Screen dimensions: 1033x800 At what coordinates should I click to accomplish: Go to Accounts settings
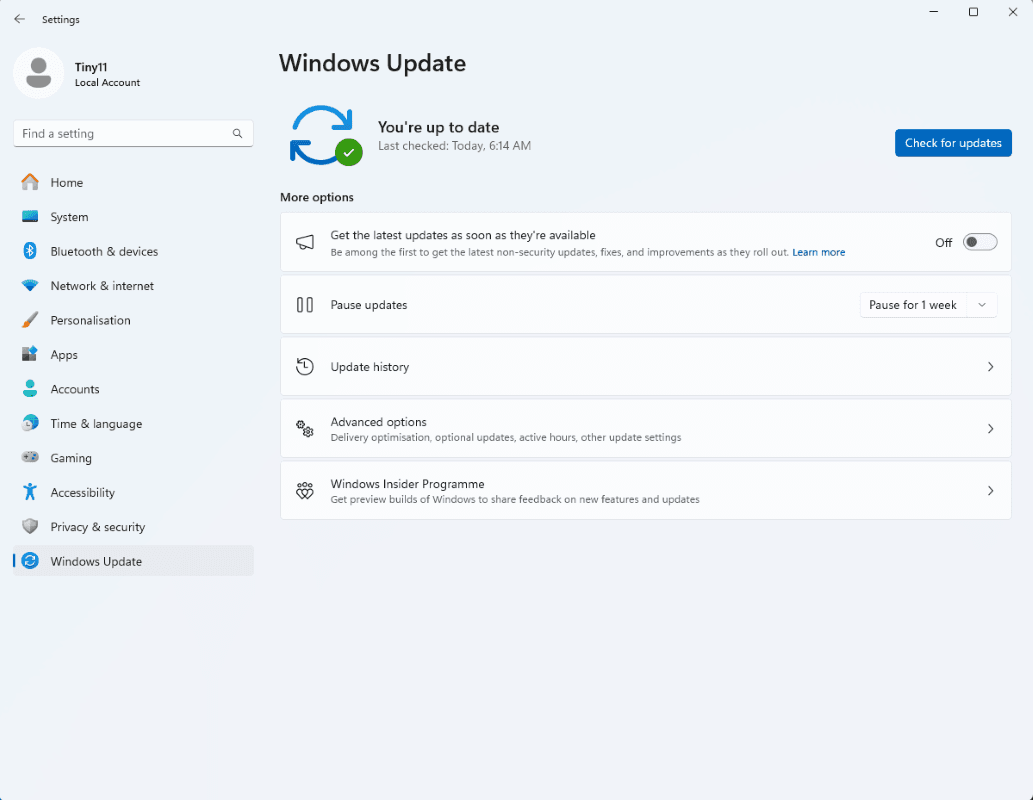[x=133, y=389]
